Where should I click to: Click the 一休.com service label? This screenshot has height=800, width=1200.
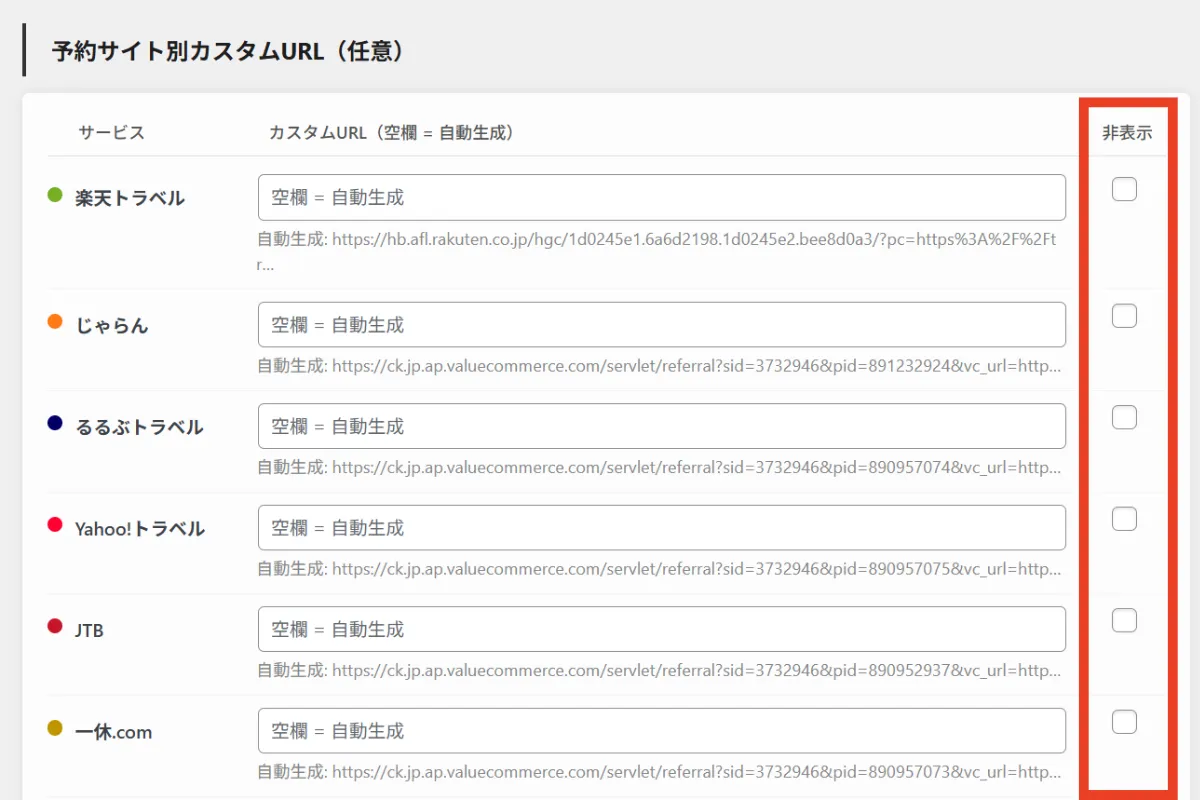(x=113, y=732)
